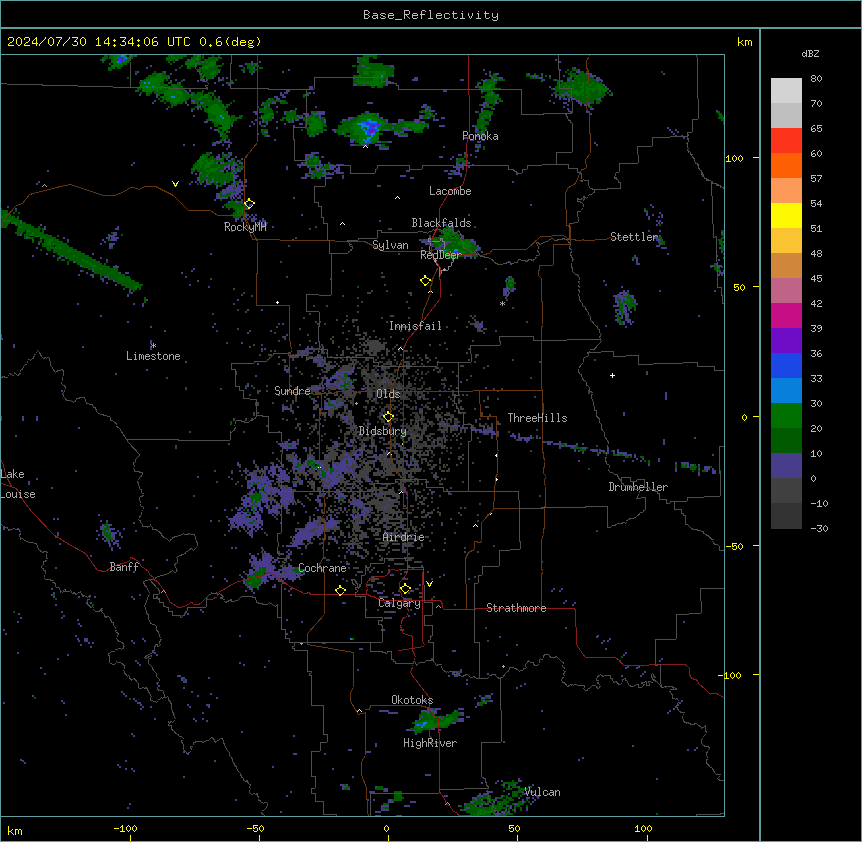This screenshot has height=842, width=862.
Task: Pick the yellow 51–54 dBZ legend swatch
Action: click(x=786, y=215)
